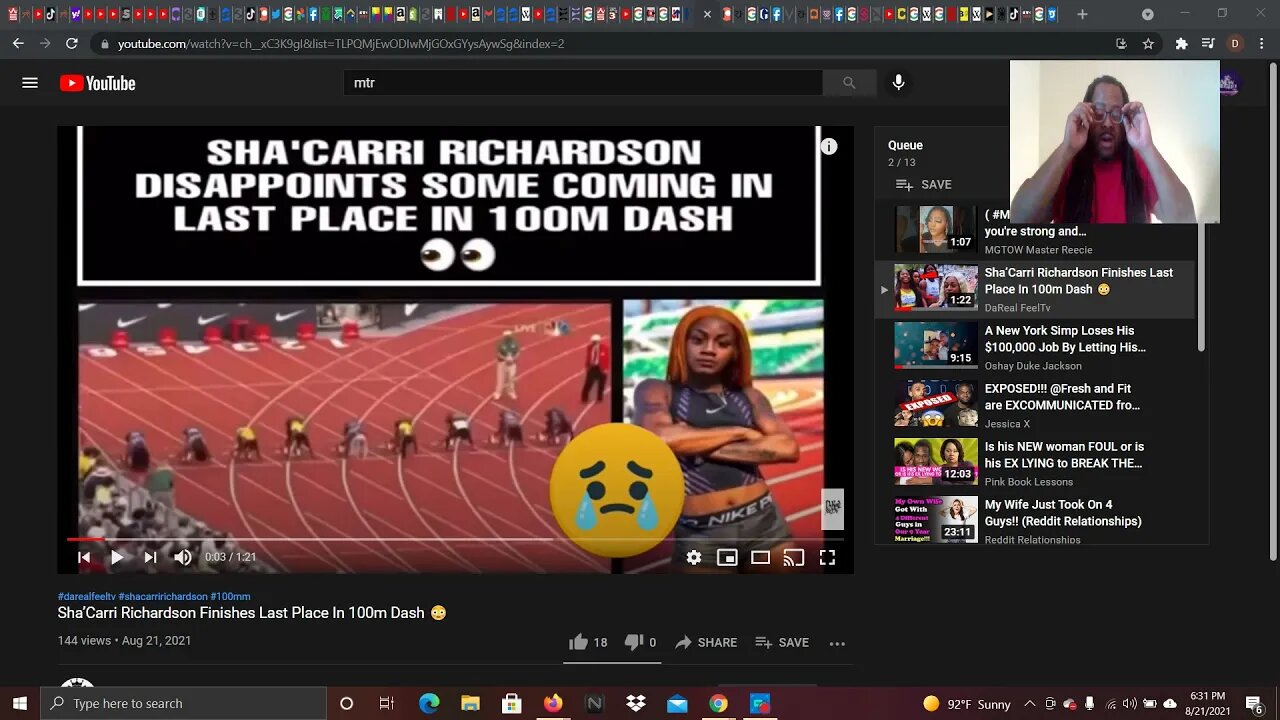The height and width of the screenshot is (720, 1280).
Task: Open media control icon in Chrome toolbar
Action: click(1208, 44)
